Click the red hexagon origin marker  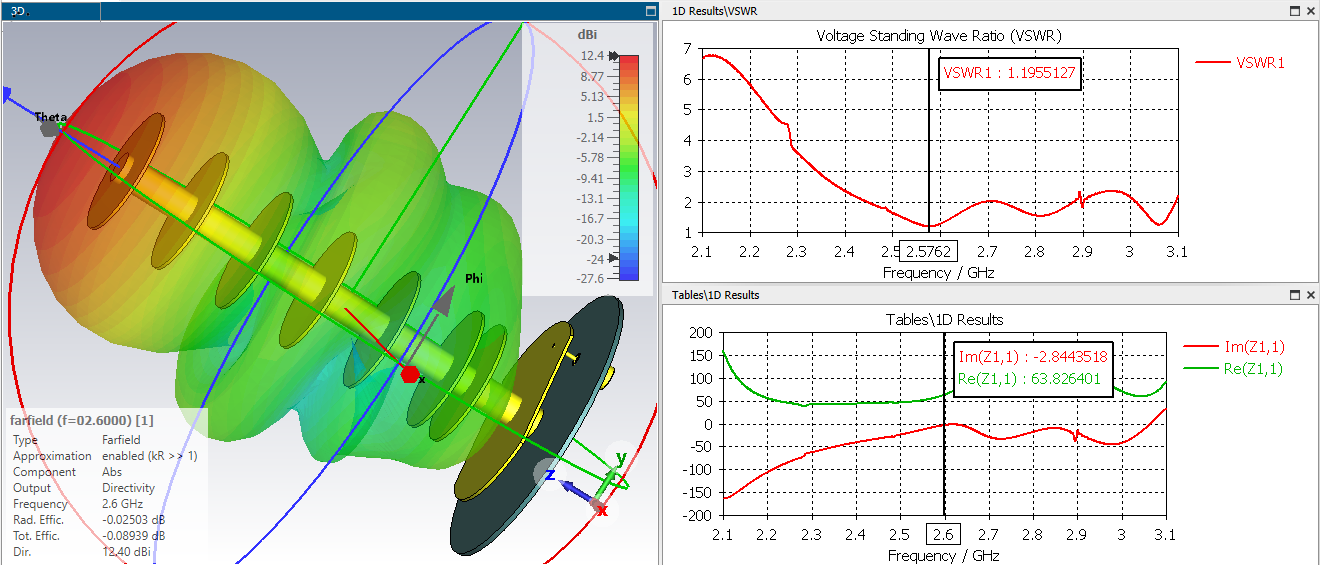[409, 375]
